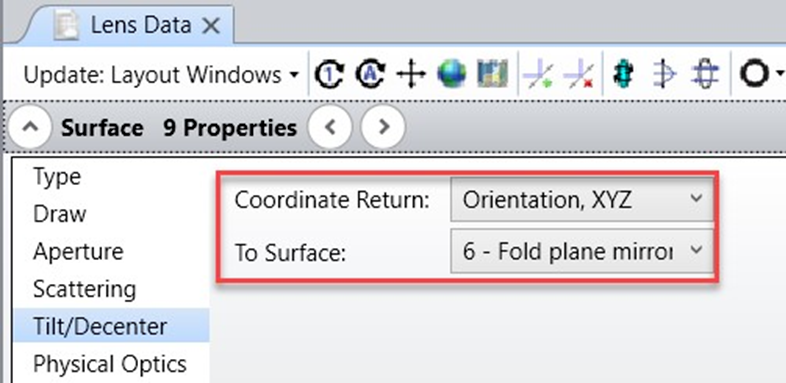Click the teal surface icon in toolbar
The image size is (786, 383).
point(623,75)
